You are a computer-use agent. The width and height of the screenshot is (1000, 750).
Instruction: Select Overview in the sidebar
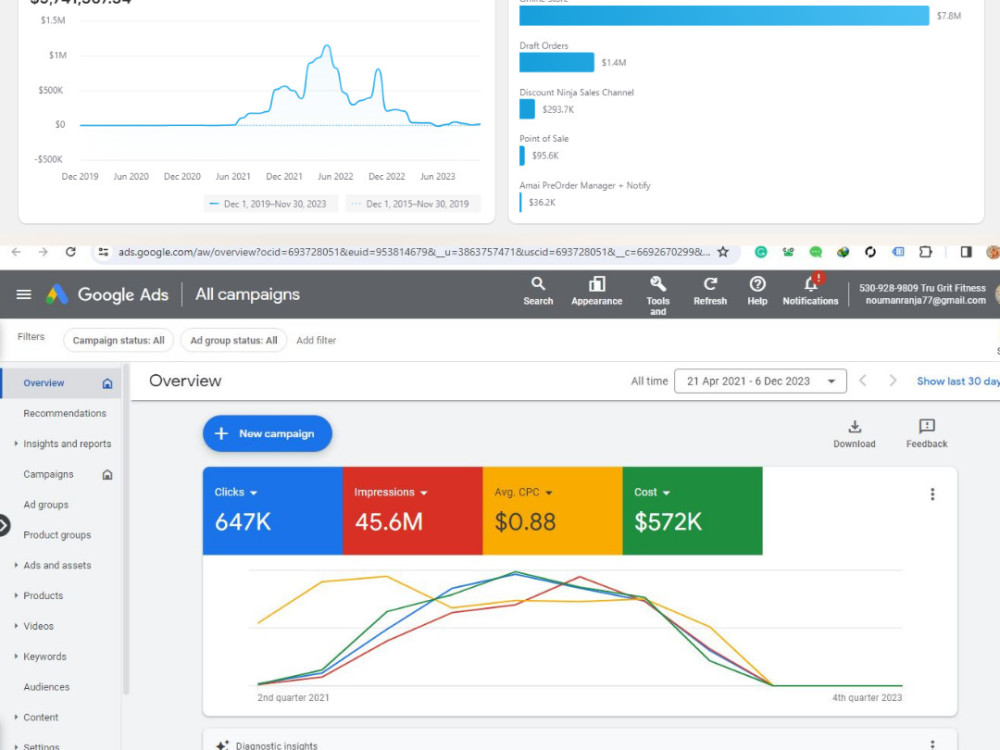click(61, 383)
